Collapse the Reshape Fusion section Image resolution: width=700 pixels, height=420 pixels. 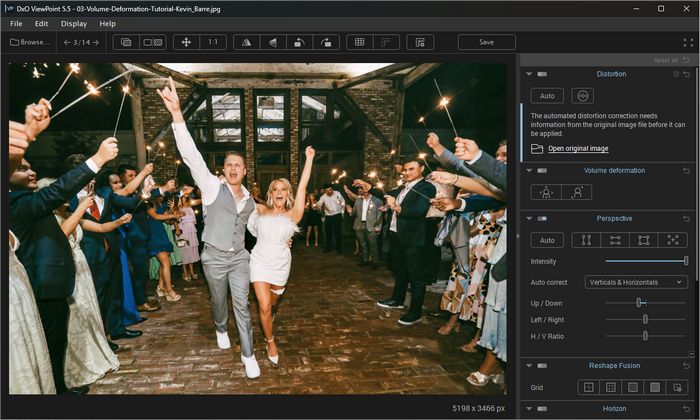pyautogui.click(x=528, y=365)
